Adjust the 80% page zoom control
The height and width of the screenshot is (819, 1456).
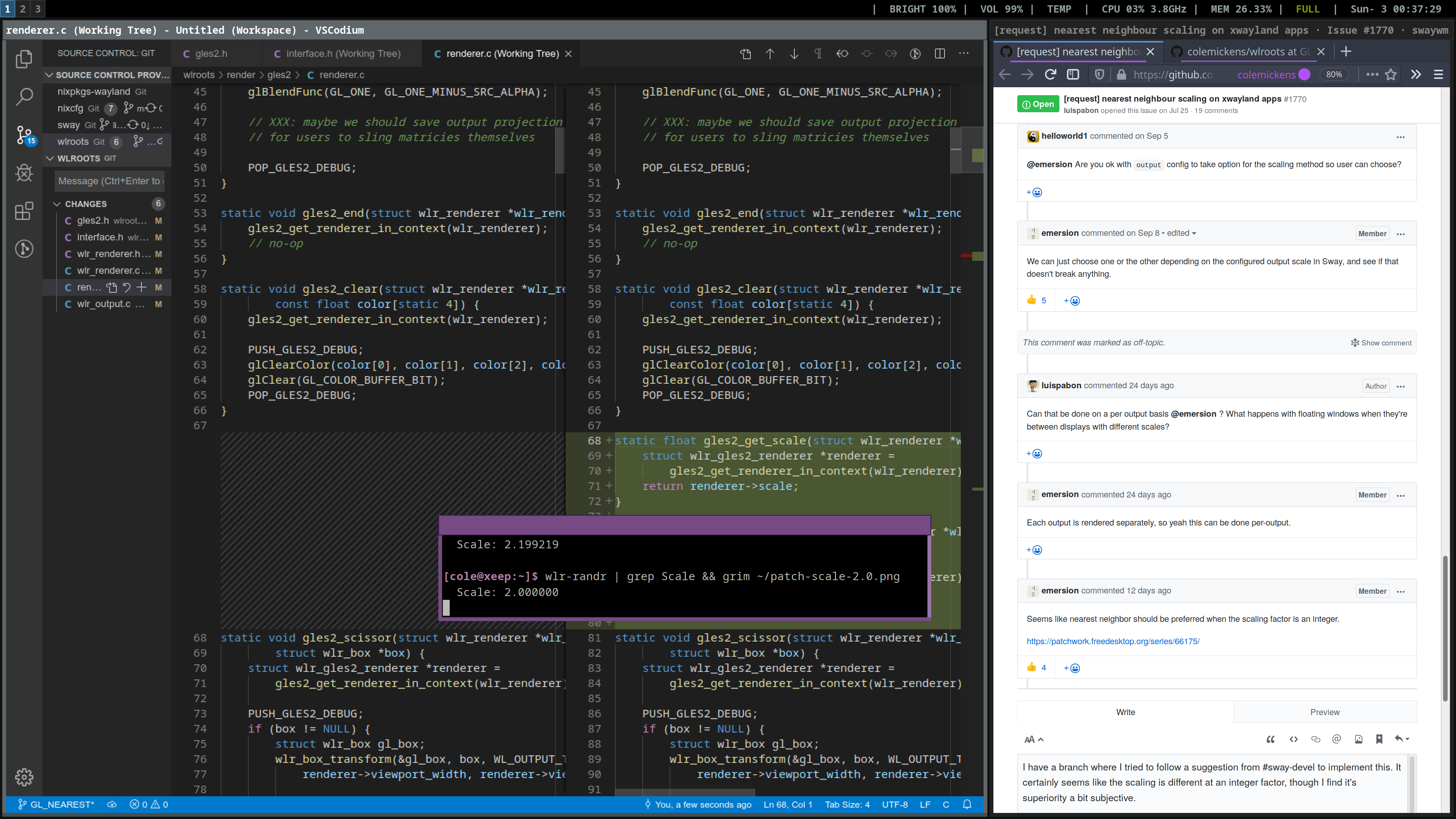click(x=1334, y=74)
